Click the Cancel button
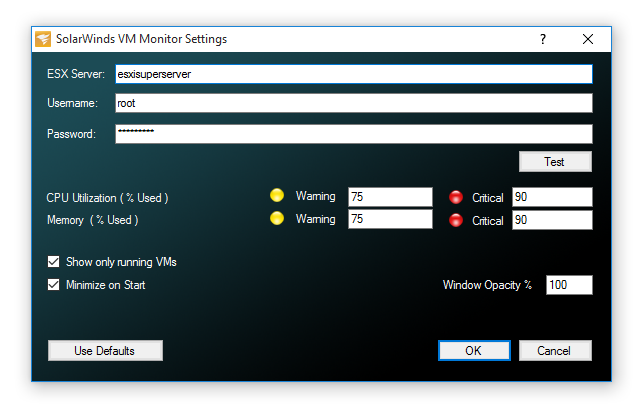Viewport: 642px width, 415px height. 555,351
